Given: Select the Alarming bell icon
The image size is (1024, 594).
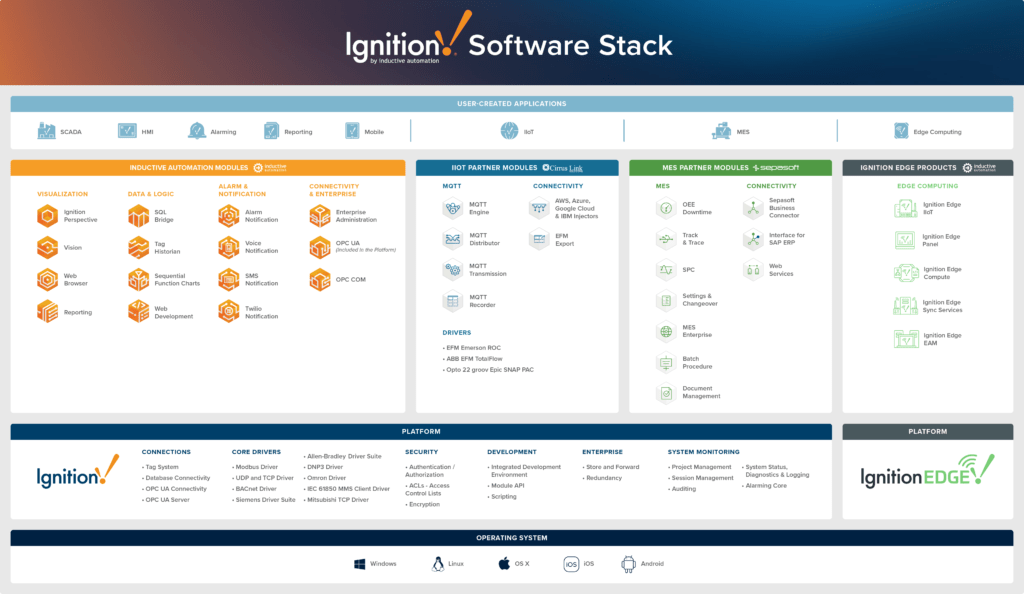Looking at the screenshot, I should click(197, 131).
